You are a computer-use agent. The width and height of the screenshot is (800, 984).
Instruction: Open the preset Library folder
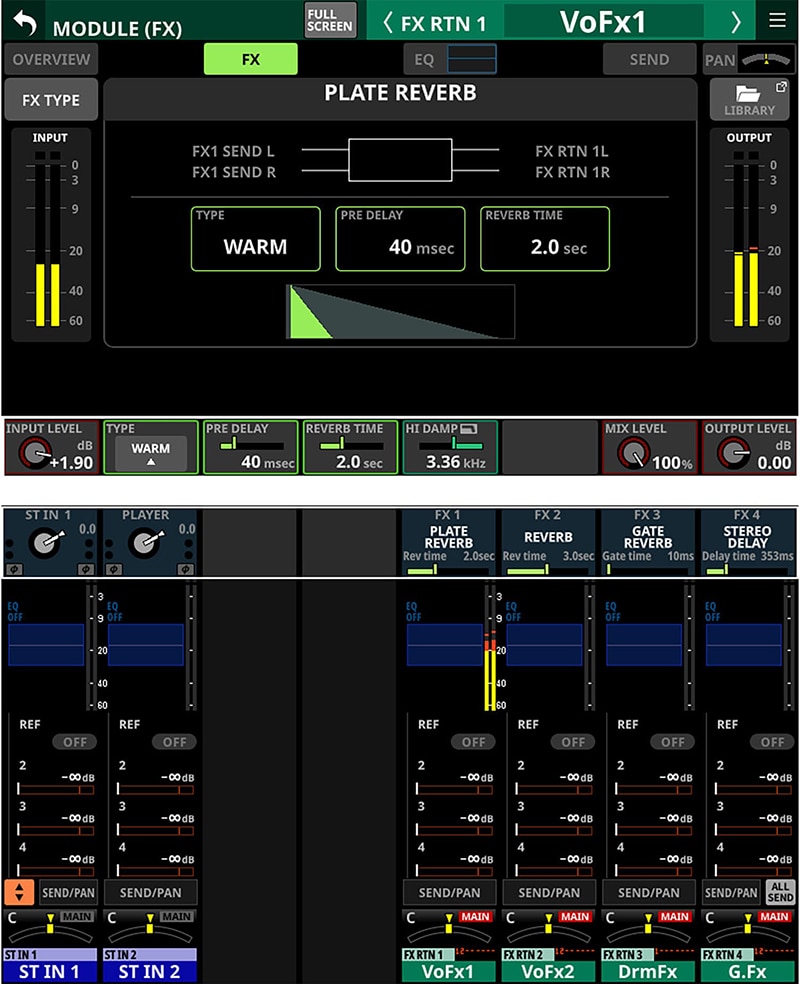click(748, 100)
